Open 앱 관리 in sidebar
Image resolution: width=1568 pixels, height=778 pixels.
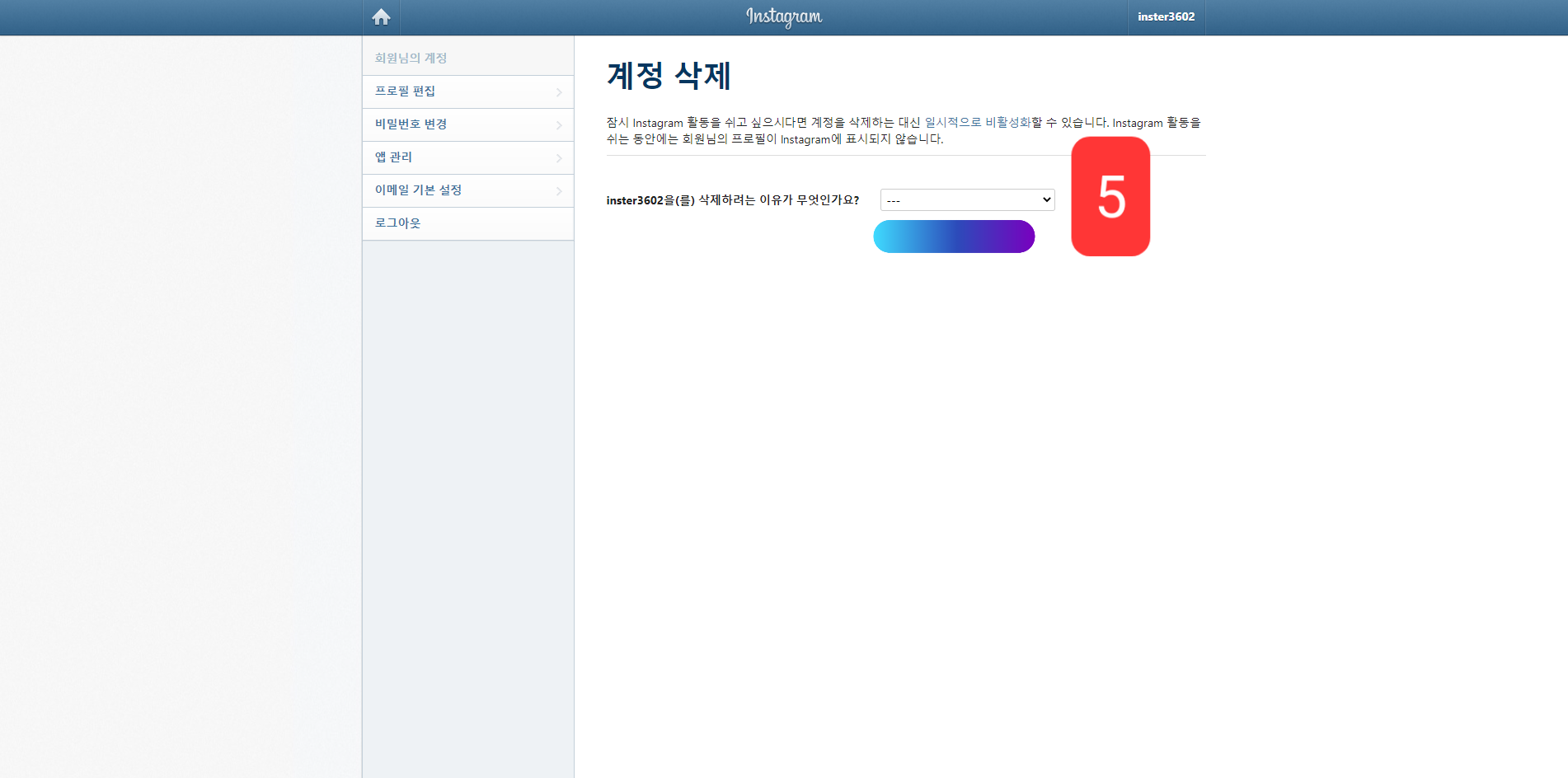[x=468, y=157]
